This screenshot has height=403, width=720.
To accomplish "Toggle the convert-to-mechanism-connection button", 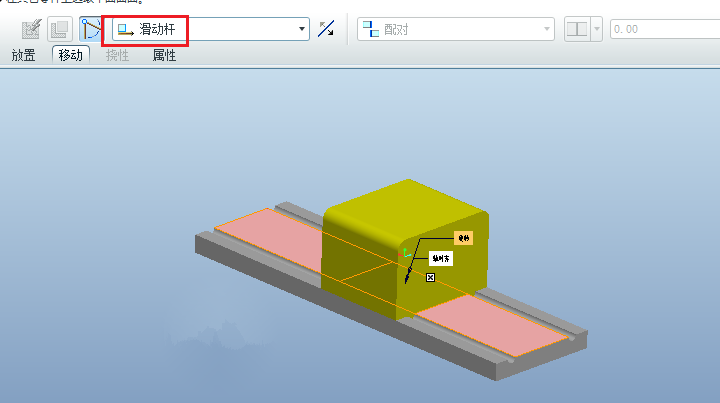I will click(x=90, y=29).
